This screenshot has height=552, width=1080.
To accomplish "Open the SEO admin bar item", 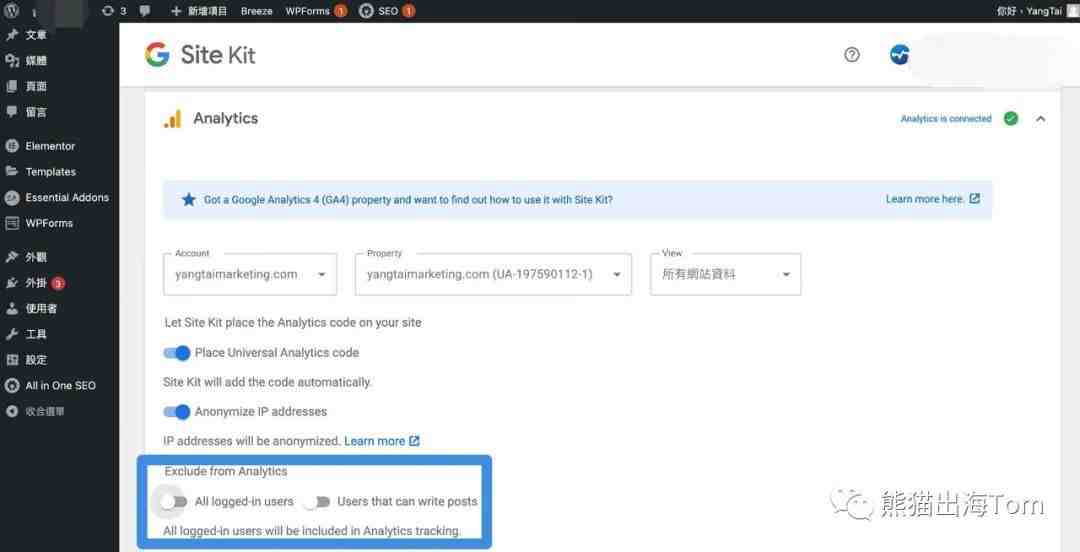I will coord(386,11).
